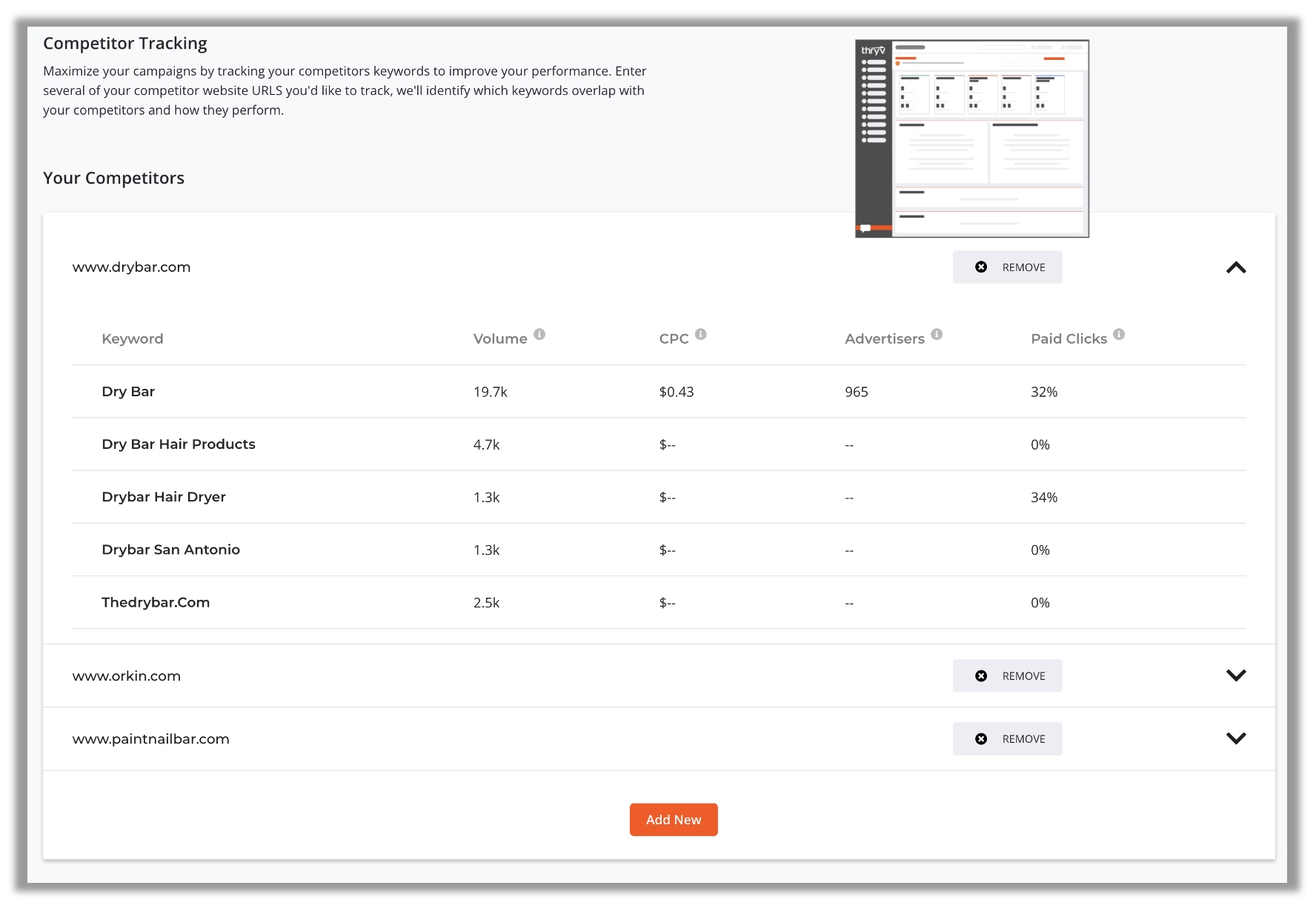Remove the www.orkin.com competitor
The height and width of the screenshot is (911, 1316).
pyautogui.click(x=1007, y=675)
